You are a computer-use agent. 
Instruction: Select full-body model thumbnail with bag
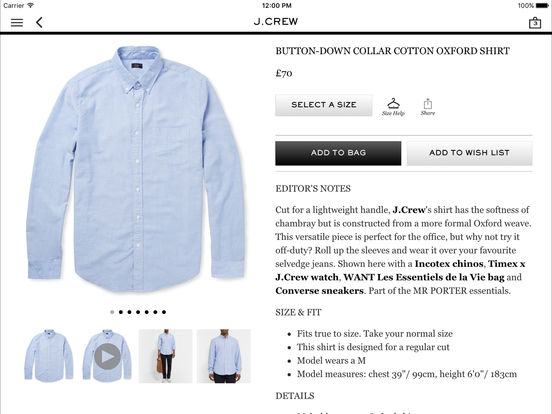coord(165,356)
